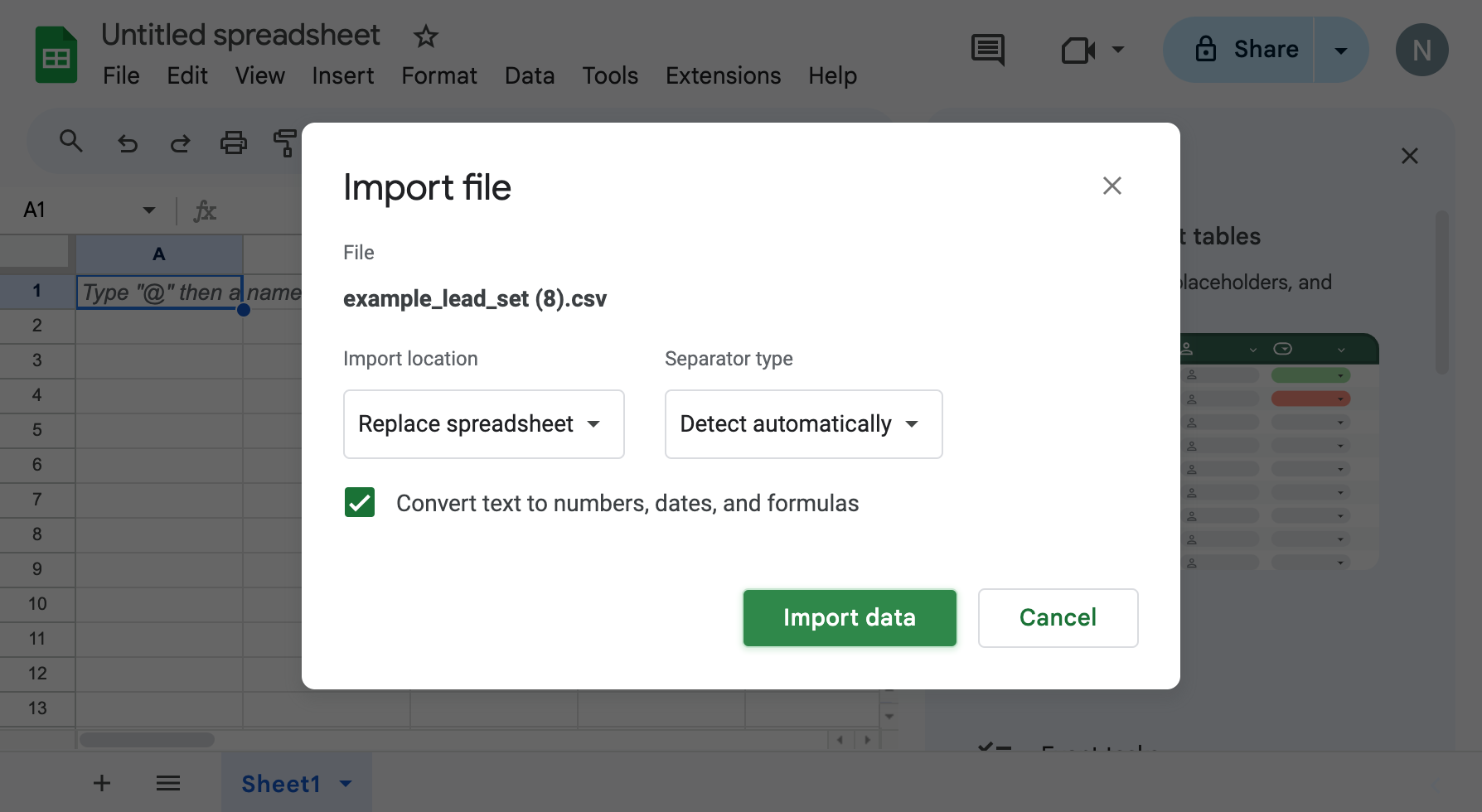The width and height of the screenshot is (1482, 812).
Task: Add a new sheet with plus icon
Action: [x=102, y=783]
